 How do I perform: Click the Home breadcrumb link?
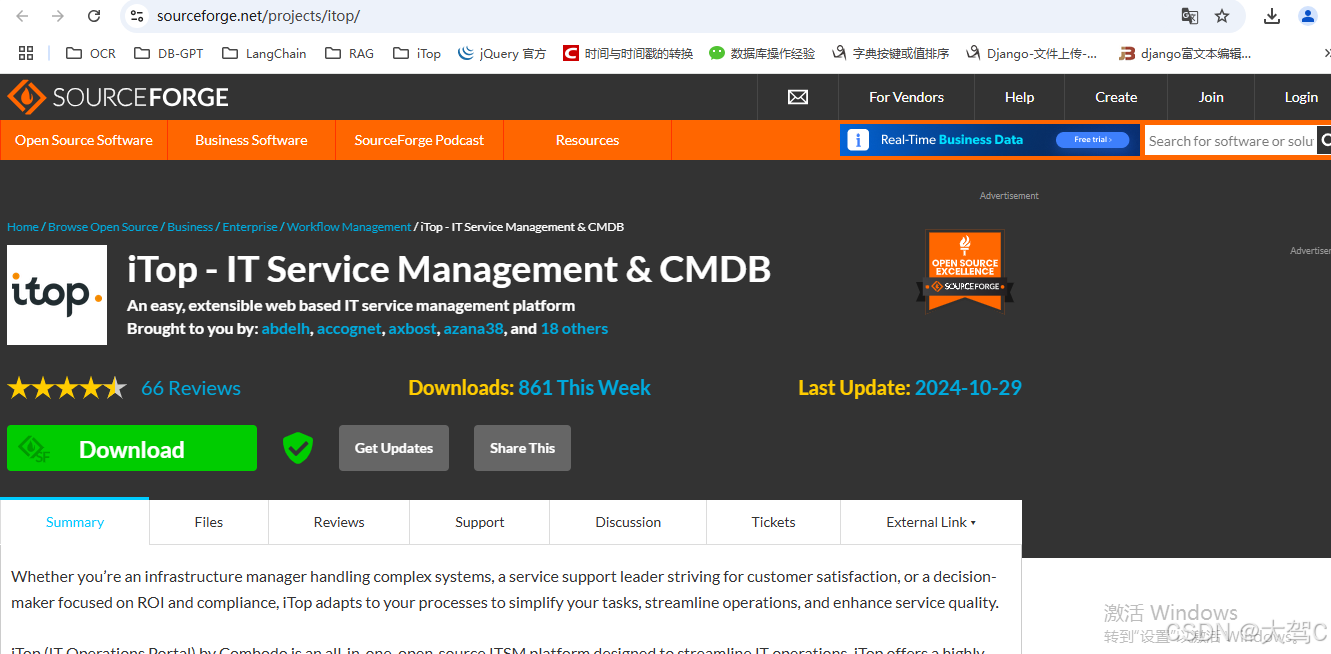click(23, 227)
